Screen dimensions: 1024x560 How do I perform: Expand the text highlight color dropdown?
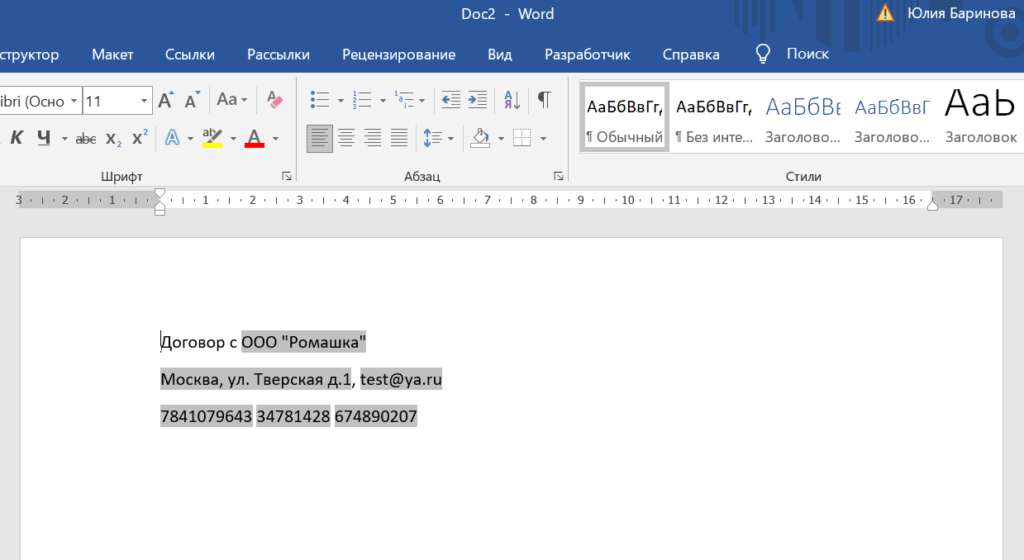click(233, 138)
